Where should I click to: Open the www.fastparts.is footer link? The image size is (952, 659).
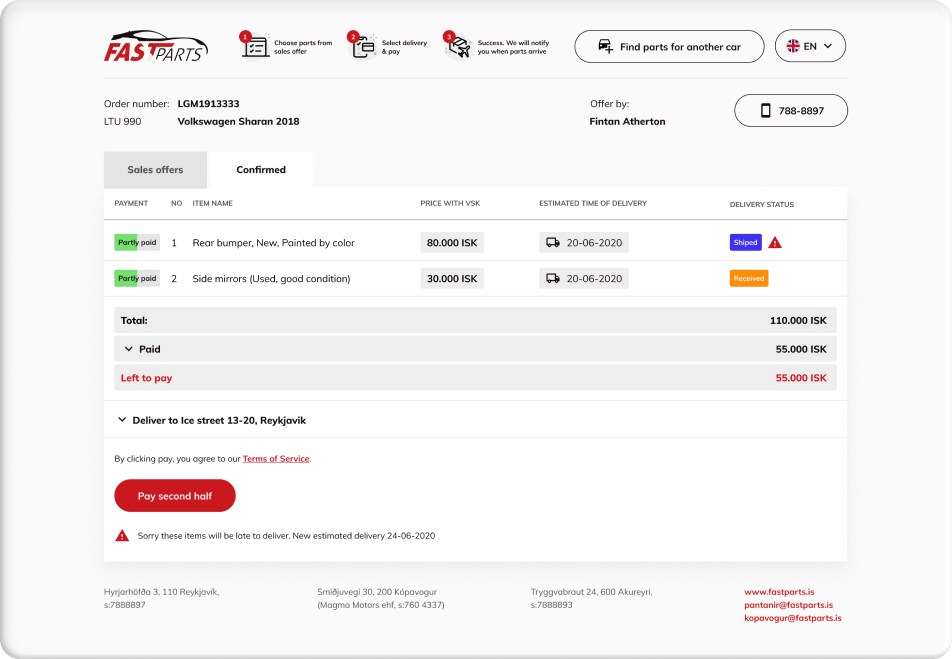[x=779, y=592]
